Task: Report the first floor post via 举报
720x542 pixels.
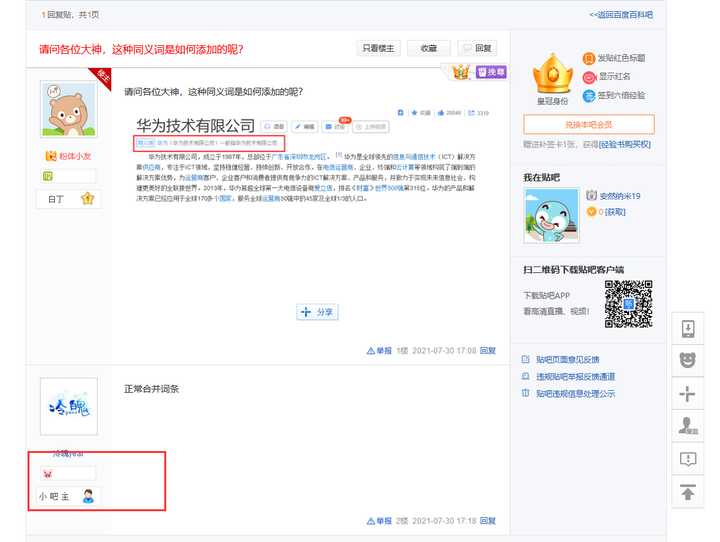Action: pyautogui.click(x=379, y=351)
